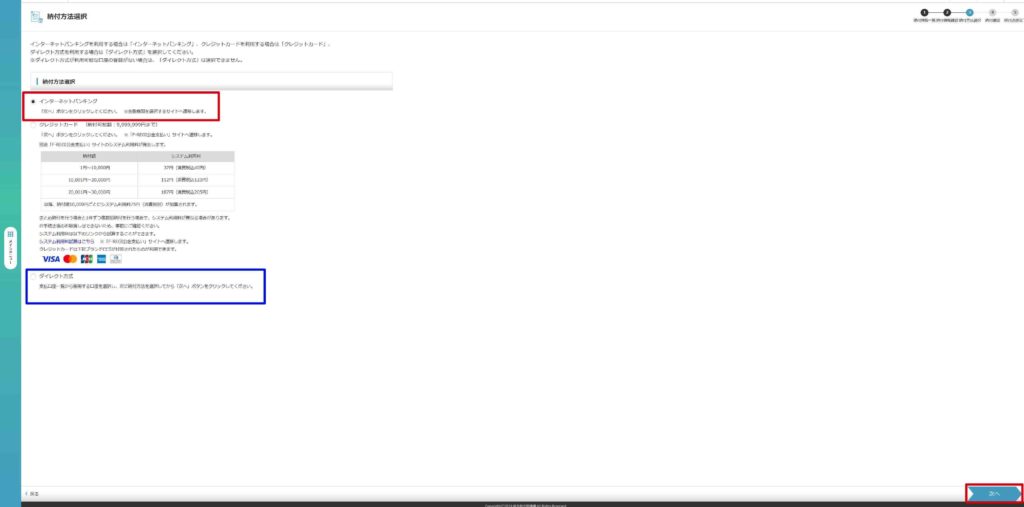Click the 1円~10,000円 fee table row
Image resolution: width=1024 pixels, height=507 pixels.
(137, 169)
